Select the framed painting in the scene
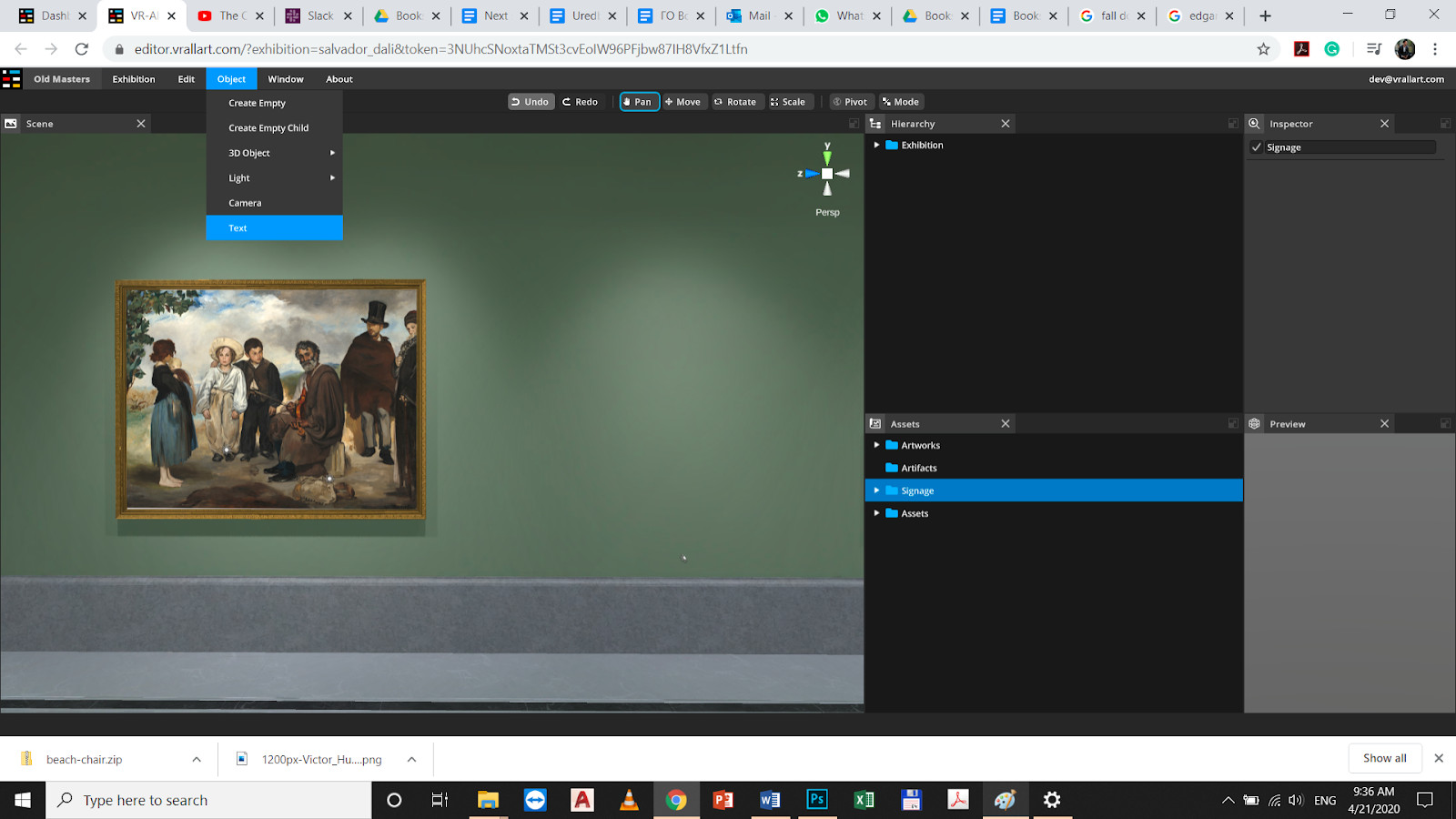Screen dimensions: 1456x819 point(270,399)
